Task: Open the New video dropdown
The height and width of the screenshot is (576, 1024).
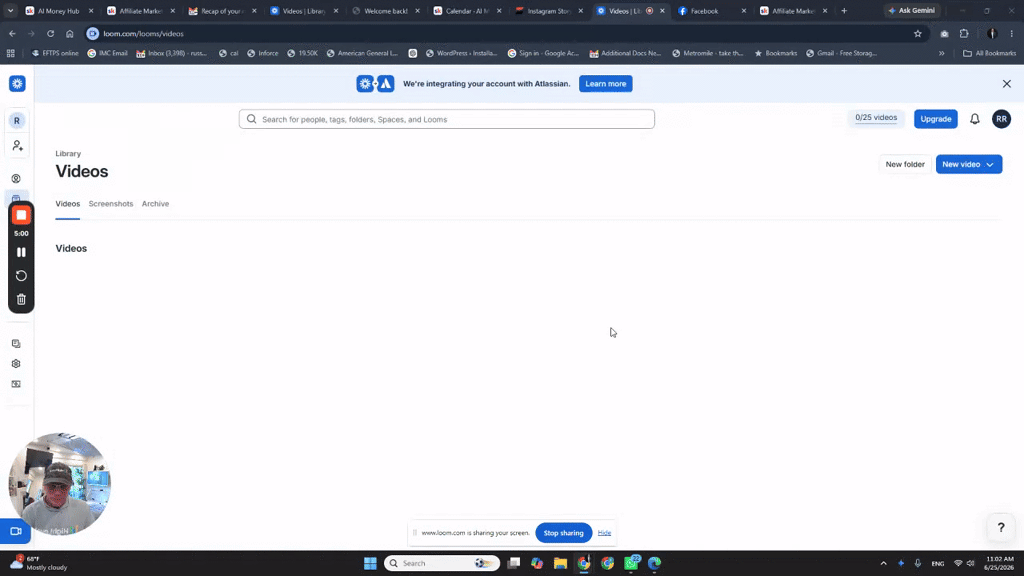Action: click(968, 164)
